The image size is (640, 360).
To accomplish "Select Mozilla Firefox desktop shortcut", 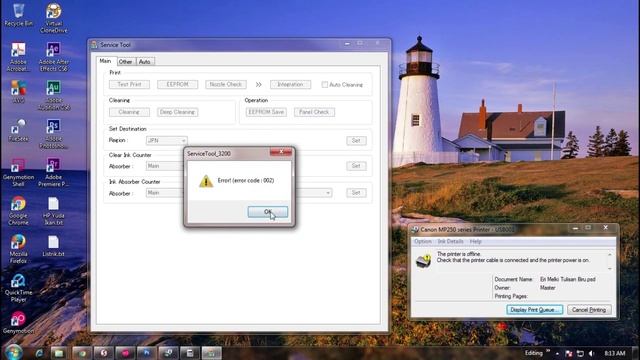I will coord(18,249).
